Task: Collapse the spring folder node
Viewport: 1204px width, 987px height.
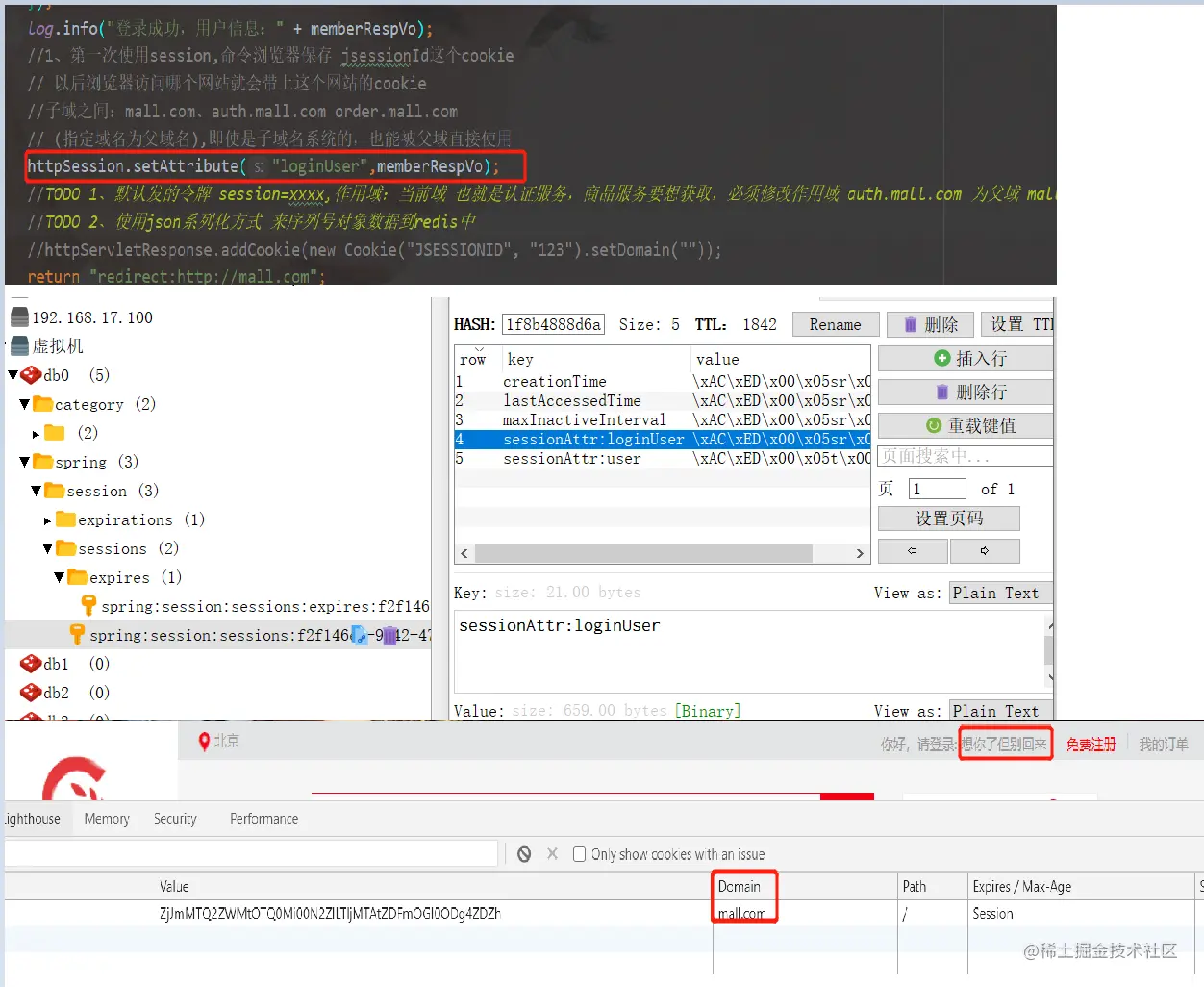Action: (x=24, y=462)
